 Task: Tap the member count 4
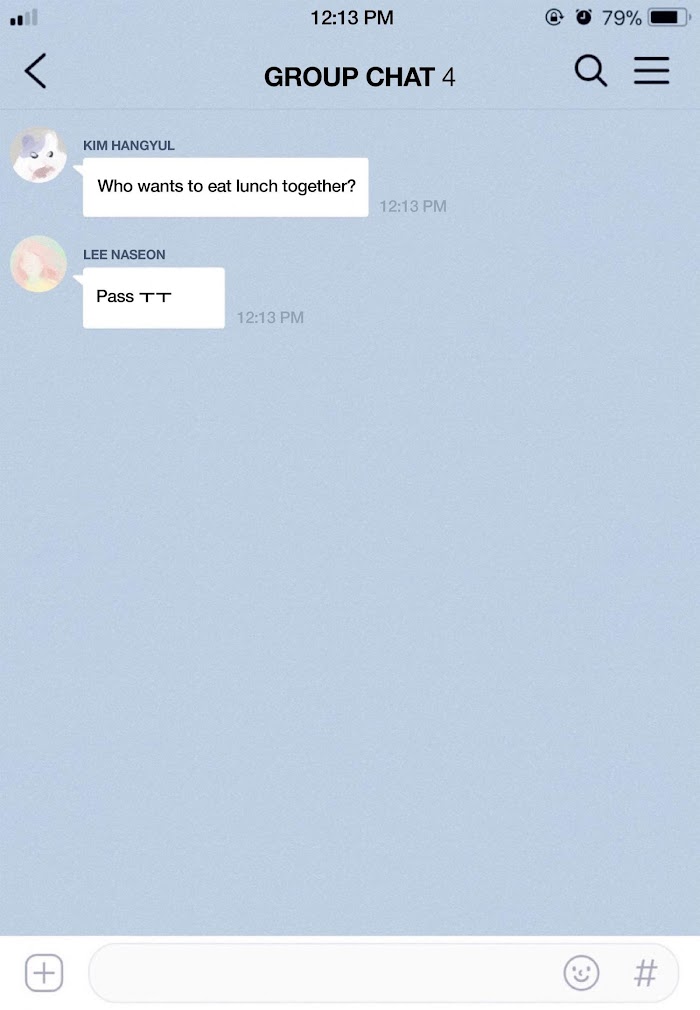(x=449, y=78)
